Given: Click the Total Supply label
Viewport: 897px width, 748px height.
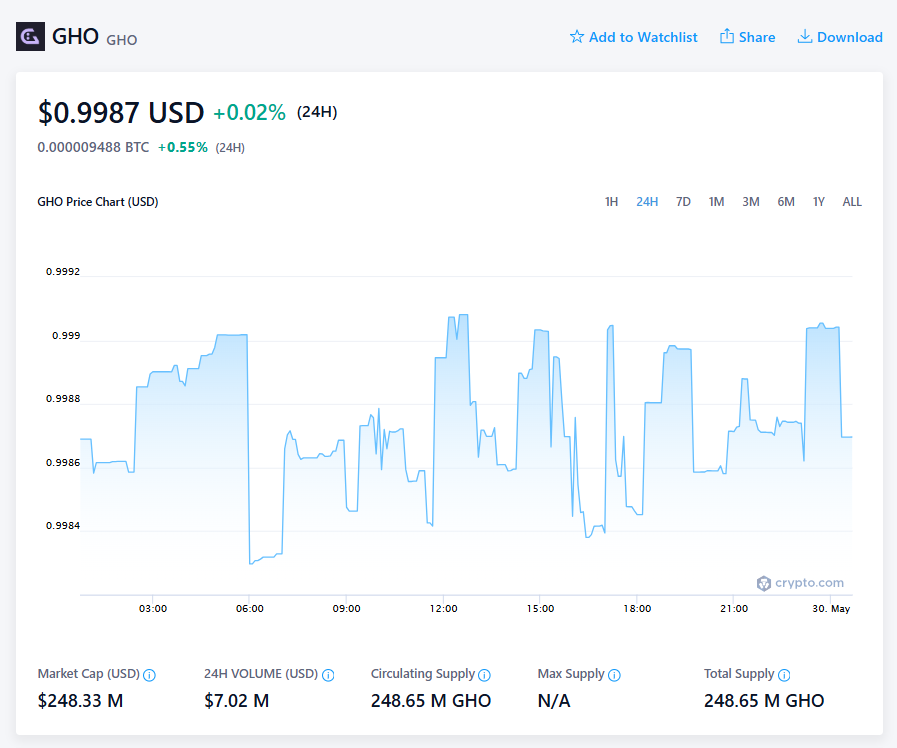Looking at the screenshot, I should point(739,674).
